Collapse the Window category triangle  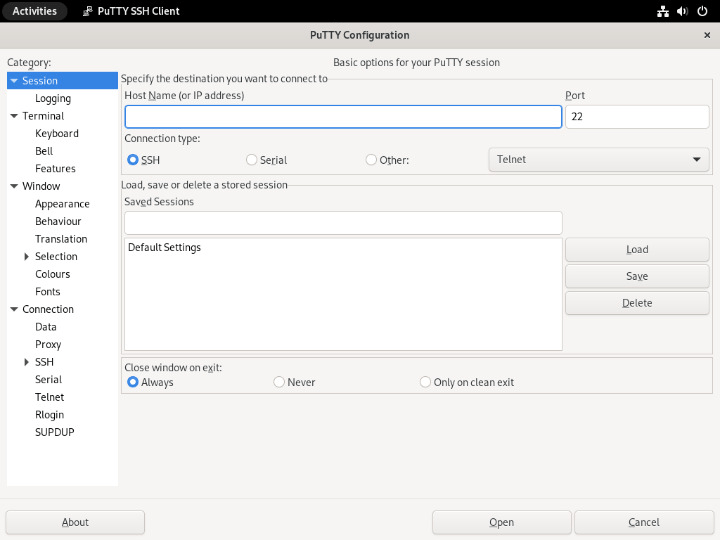coord(14,186)
